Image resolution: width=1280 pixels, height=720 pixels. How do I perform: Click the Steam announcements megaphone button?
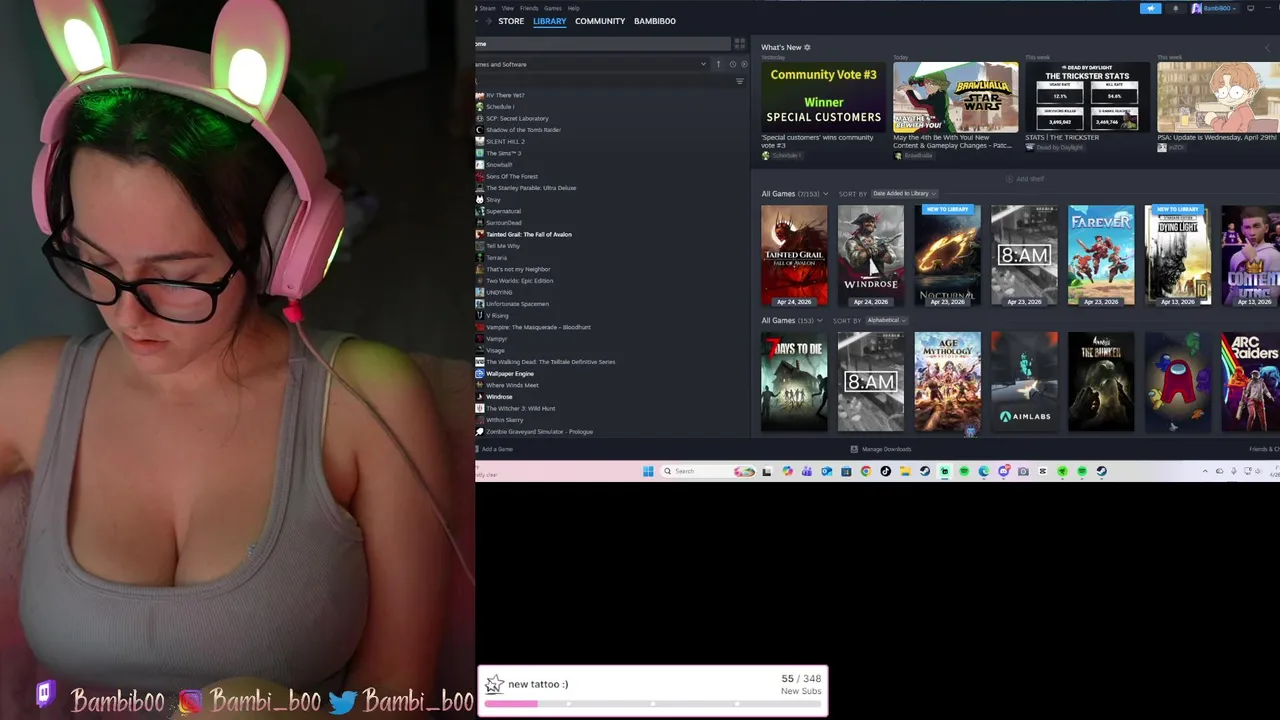pos(1150,8)
